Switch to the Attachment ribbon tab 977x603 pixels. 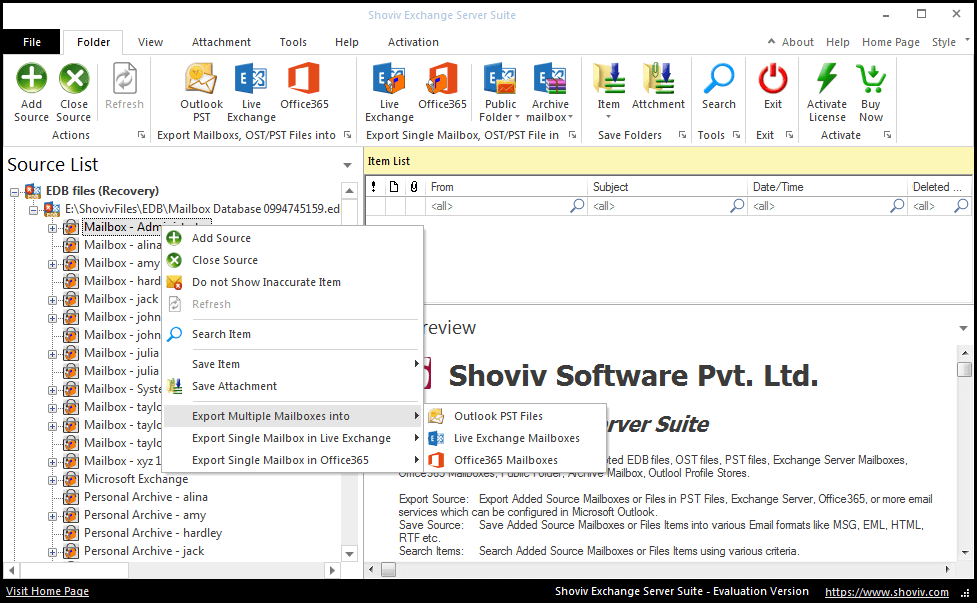click(221, 42)
